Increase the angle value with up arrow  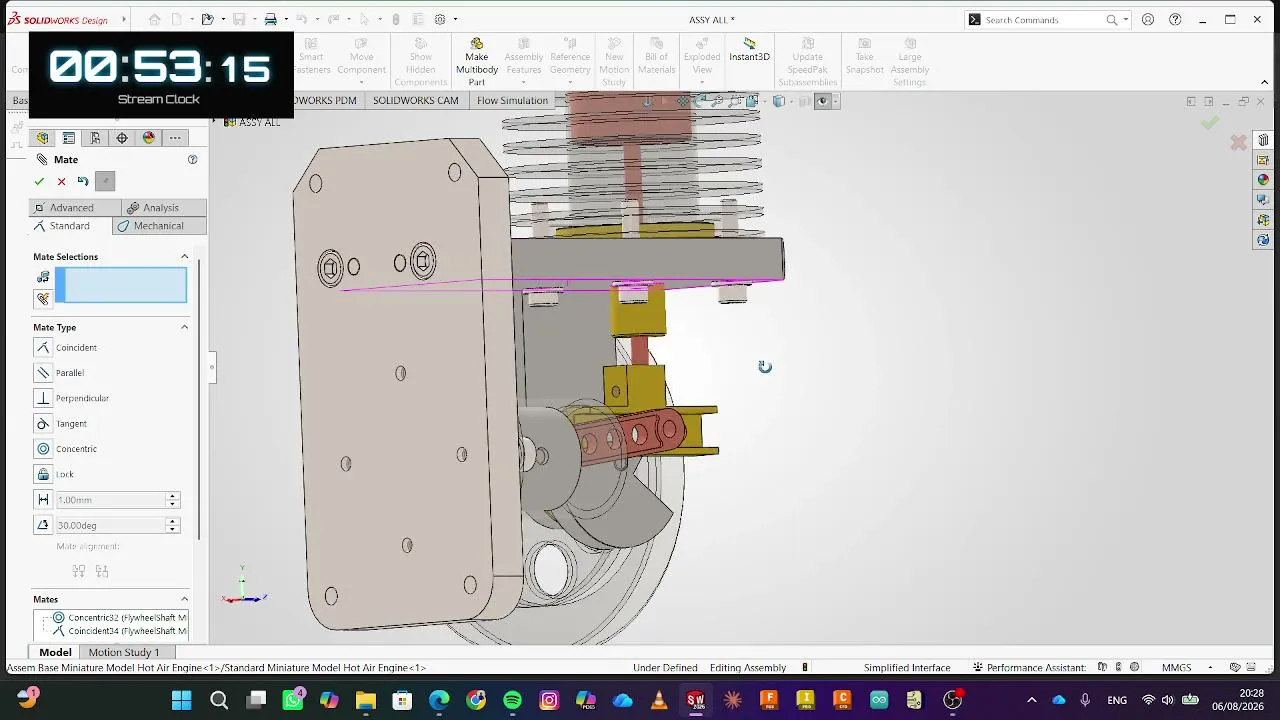[172, 521]
